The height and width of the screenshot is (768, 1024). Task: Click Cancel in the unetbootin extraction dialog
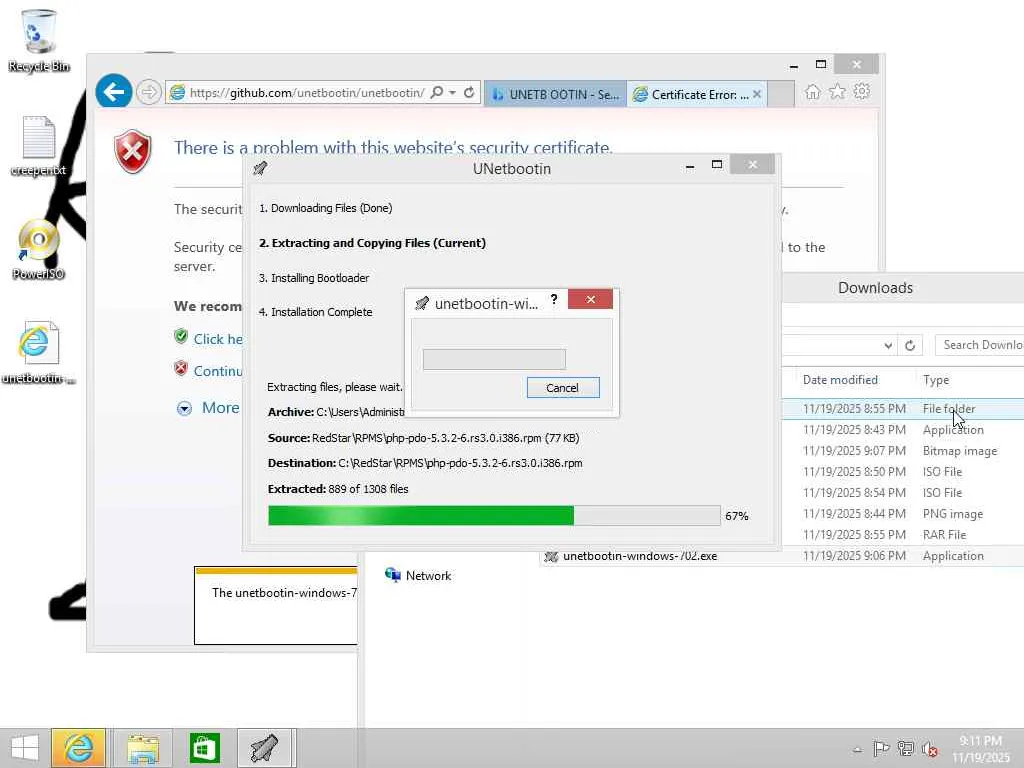pyautogui.click(x=563, y=387)
